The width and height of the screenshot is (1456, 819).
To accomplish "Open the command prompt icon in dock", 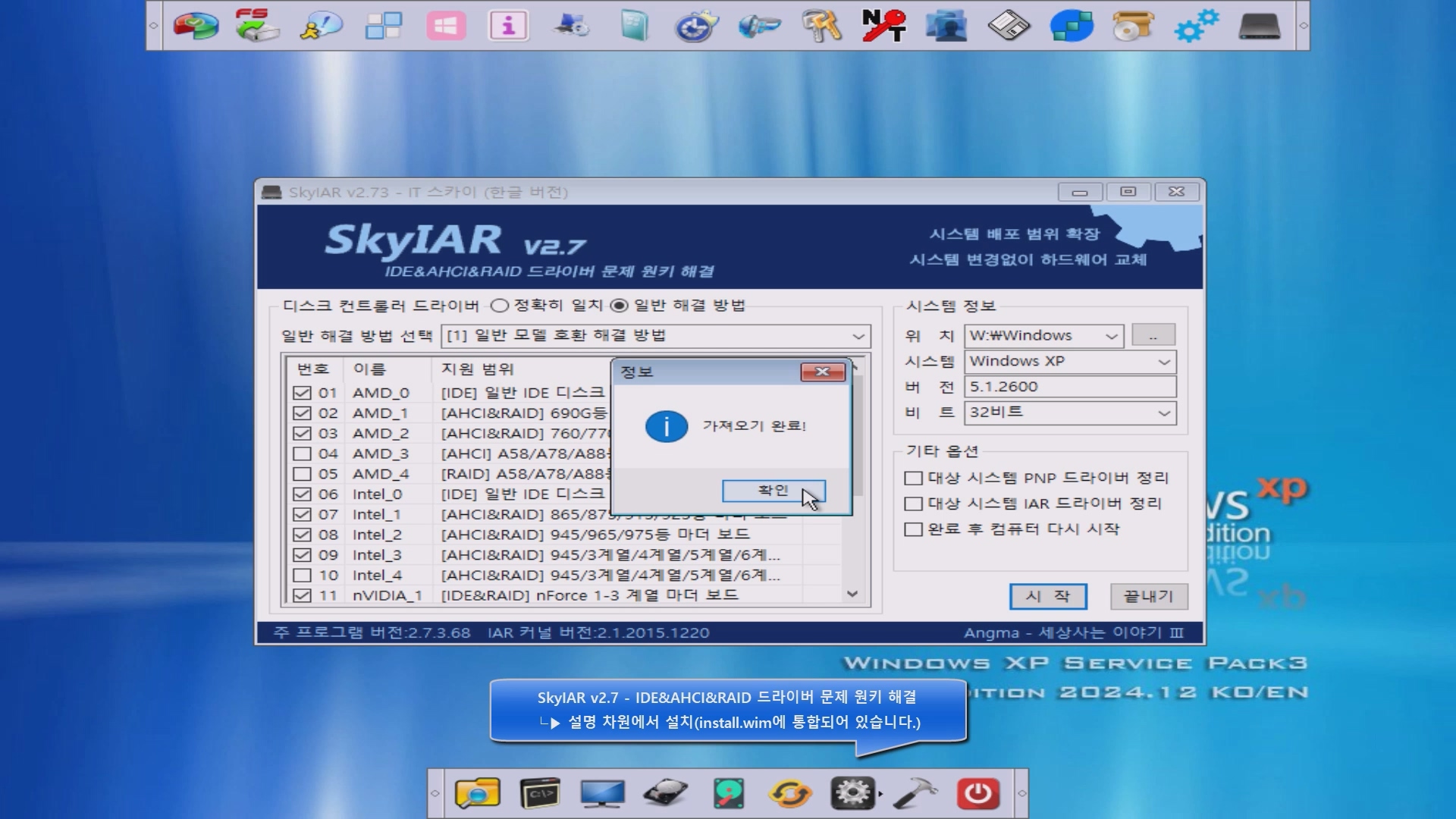I will click(540, 793).
